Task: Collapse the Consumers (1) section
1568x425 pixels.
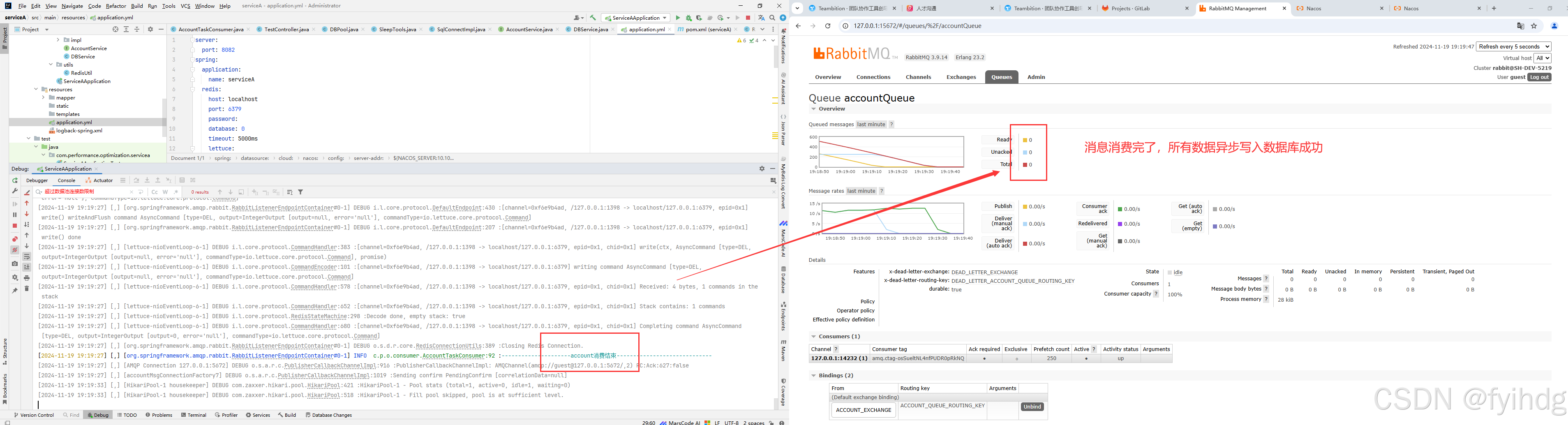Action: 813,336
